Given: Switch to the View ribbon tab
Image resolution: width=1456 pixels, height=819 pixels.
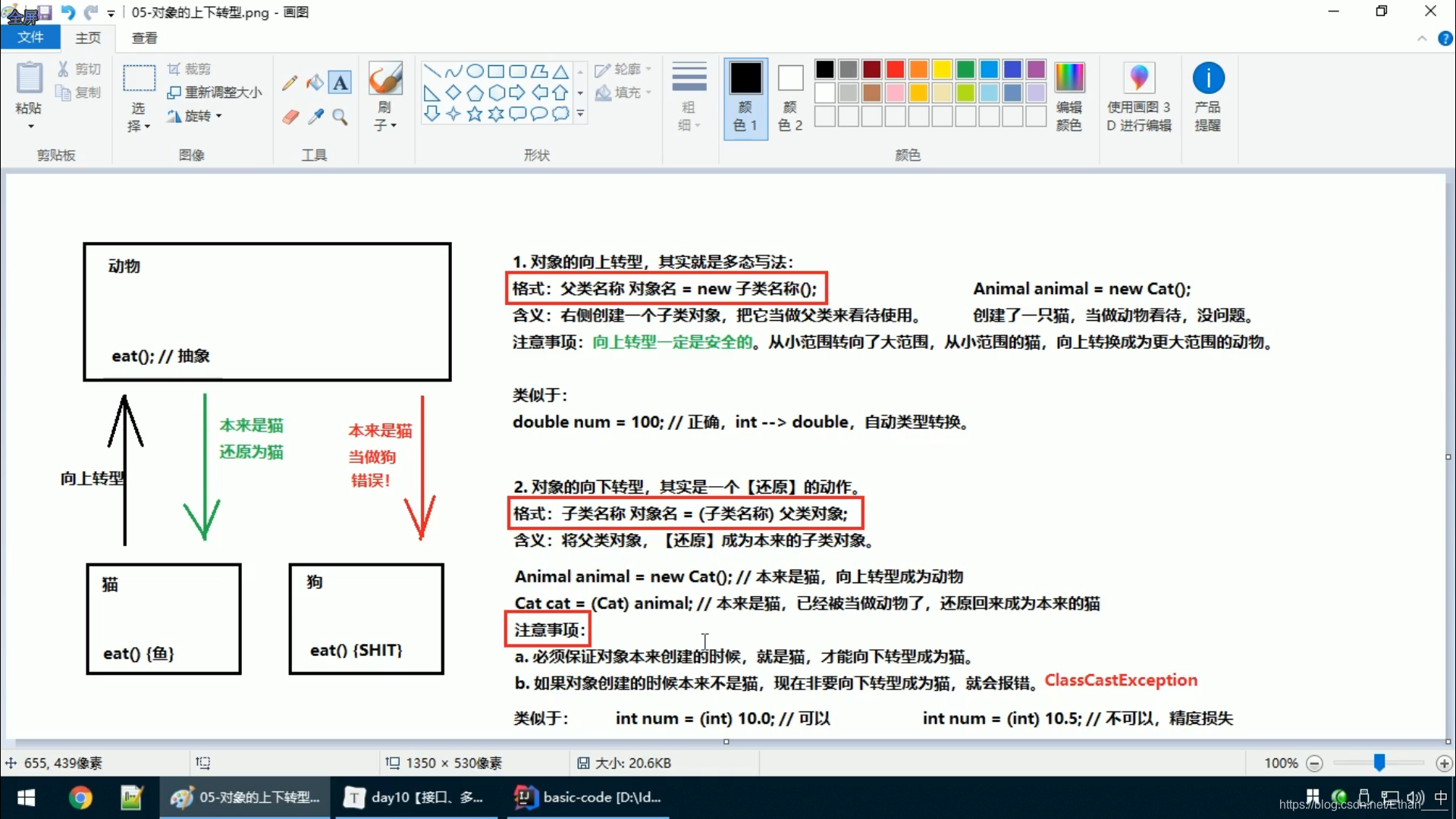Looking at the screenshot, I should click(x=144, y=38).
